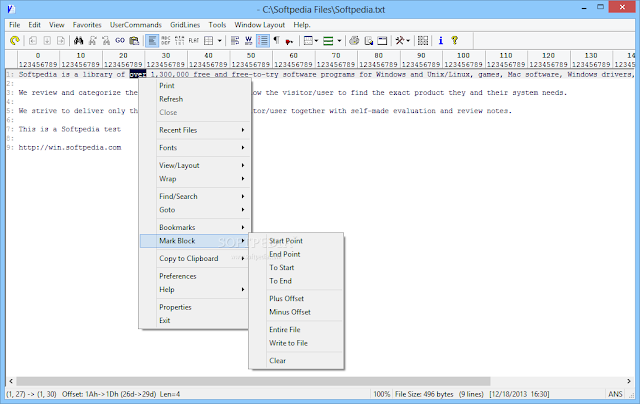Select Start Point in Mark Block submenu
The width and height of the screenshot is (640, 404).
pos(296,241)
